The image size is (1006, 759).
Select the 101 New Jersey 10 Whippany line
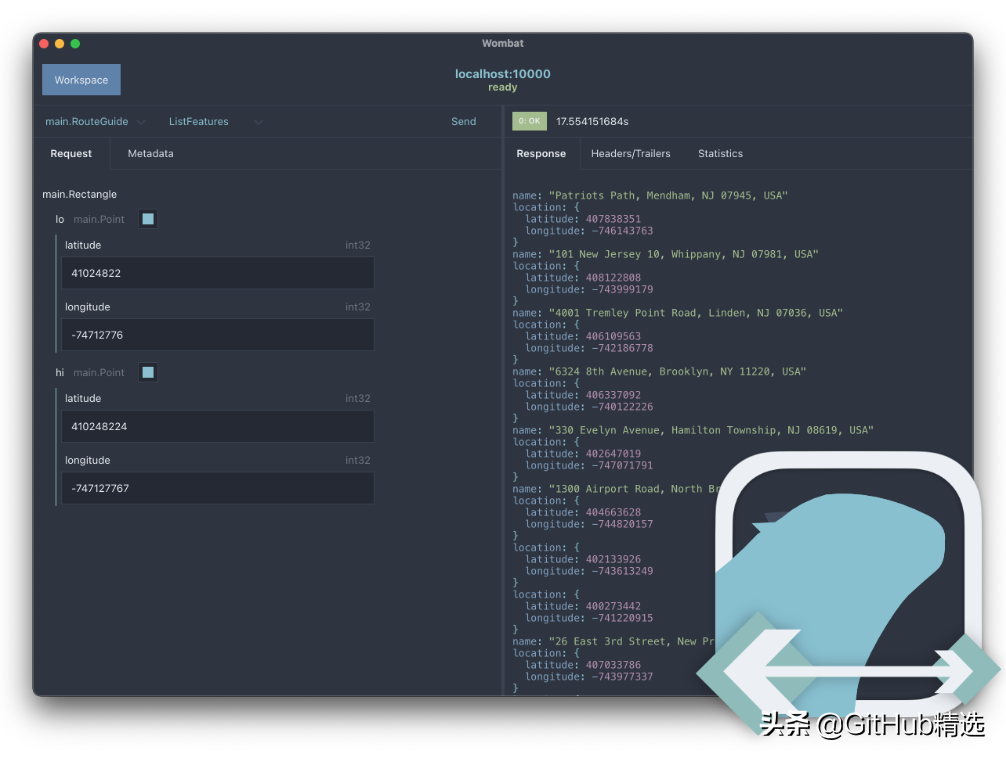coord(665,254)
